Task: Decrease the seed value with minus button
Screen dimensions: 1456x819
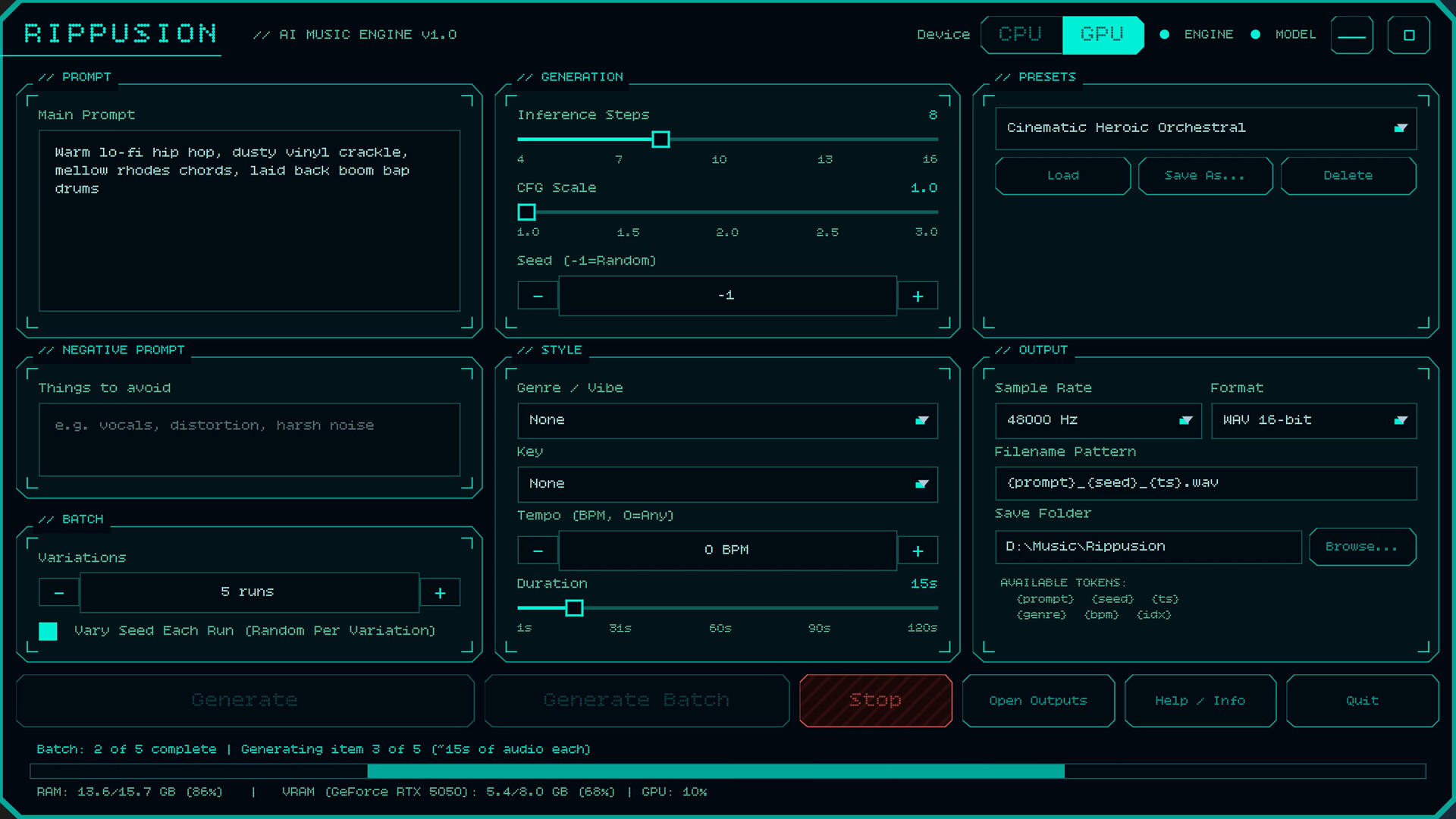Action: point(538,296)
